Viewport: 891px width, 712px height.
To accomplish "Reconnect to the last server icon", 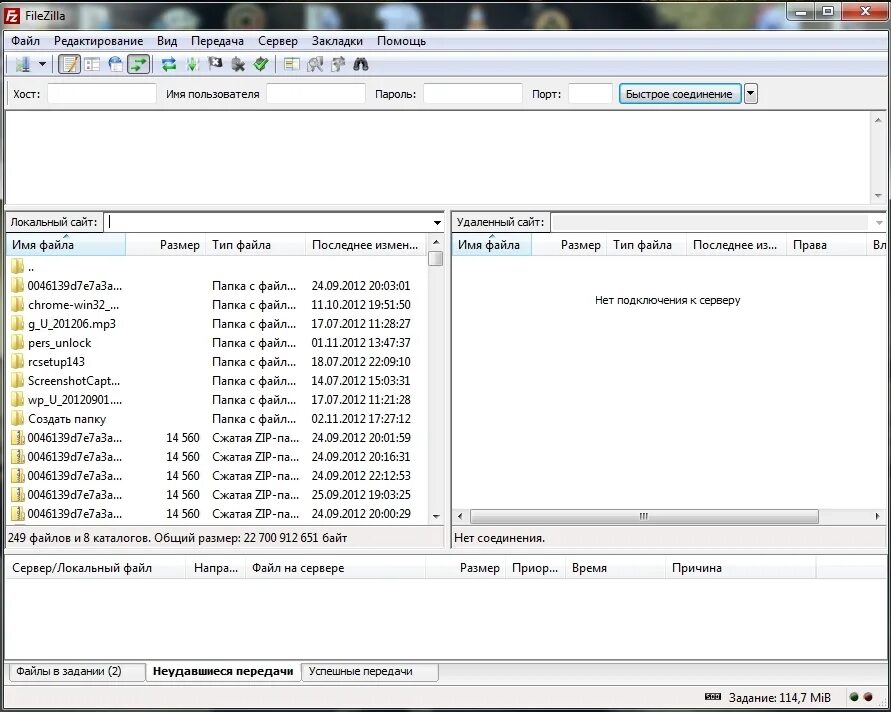I will click(261, 64).
